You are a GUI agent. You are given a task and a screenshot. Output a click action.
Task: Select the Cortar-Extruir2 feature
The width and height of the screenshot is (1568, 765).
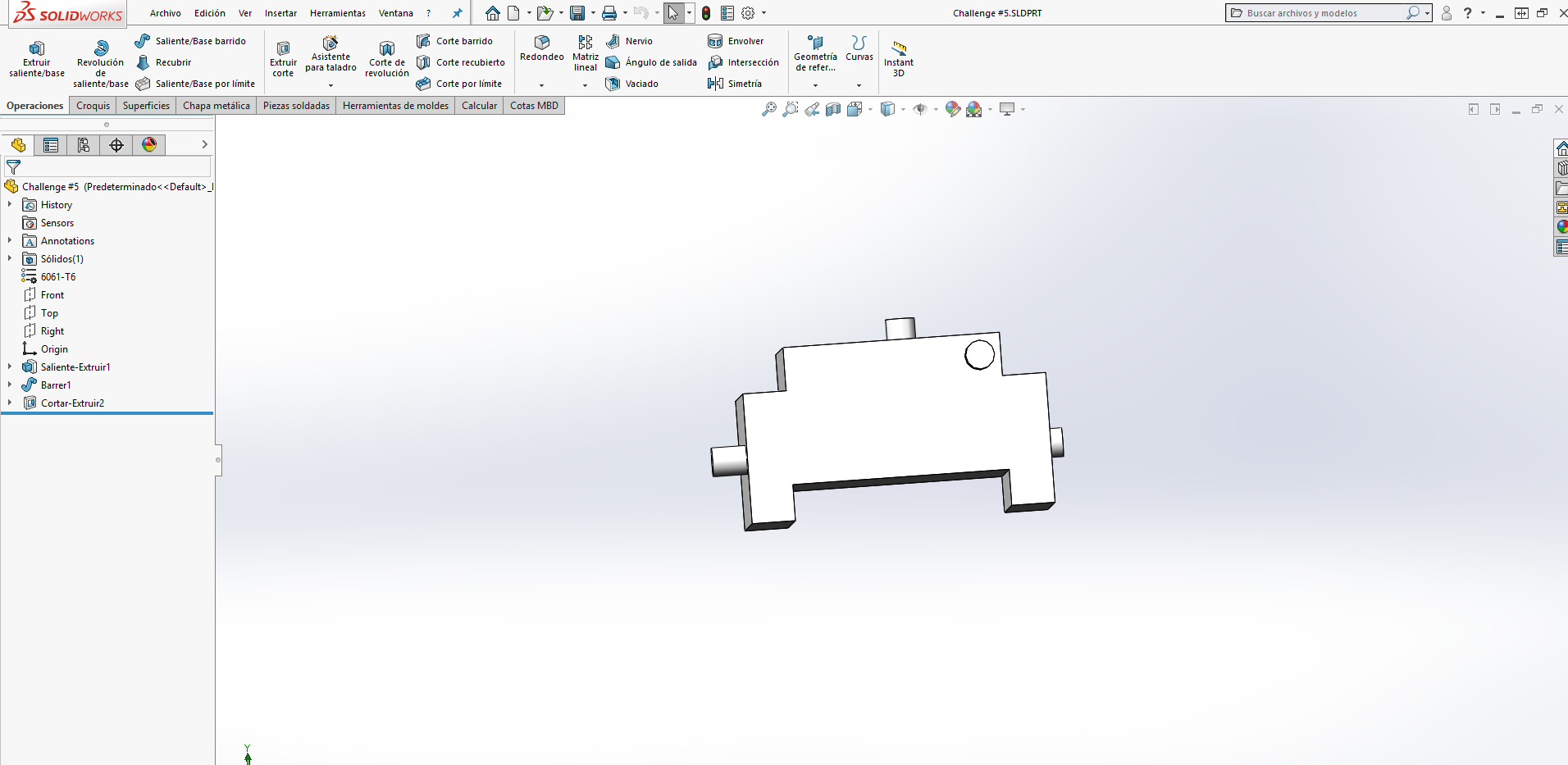[x=72, y=403]
